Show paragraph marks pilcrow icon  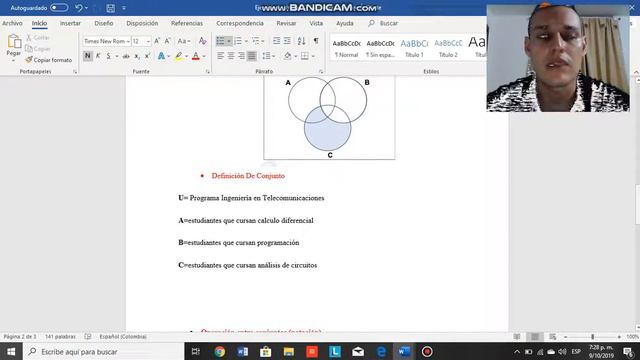[316, 41]
